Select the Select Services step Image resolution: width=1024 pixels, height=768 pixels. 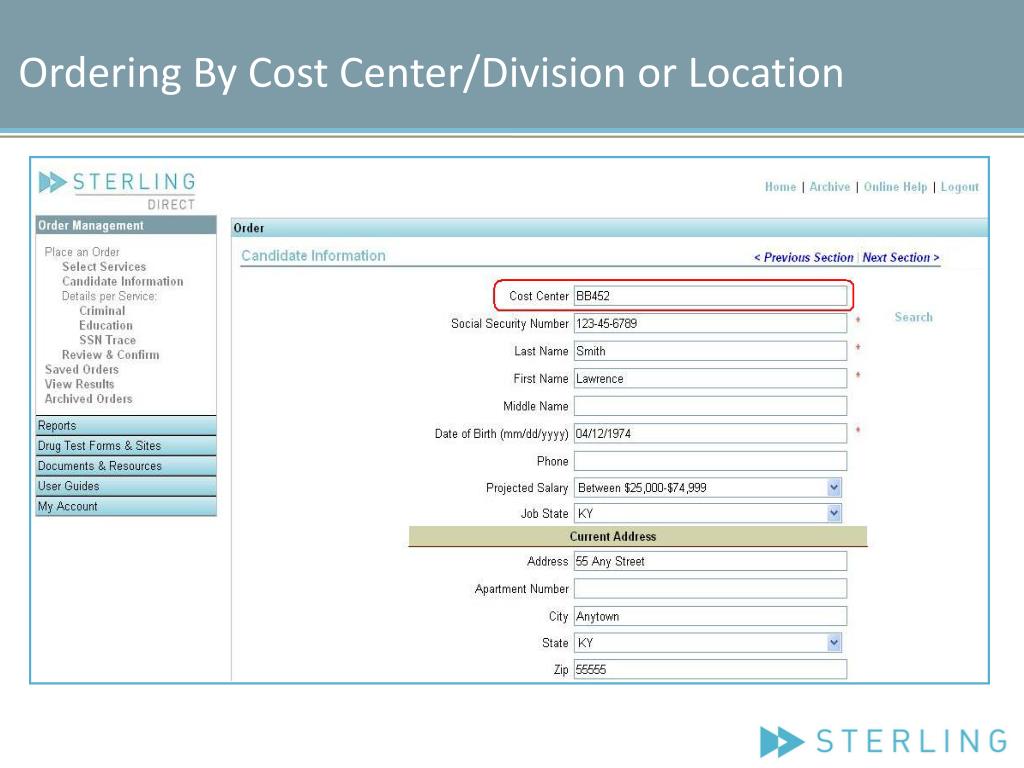pyautogui.click(x=104, y=266)
